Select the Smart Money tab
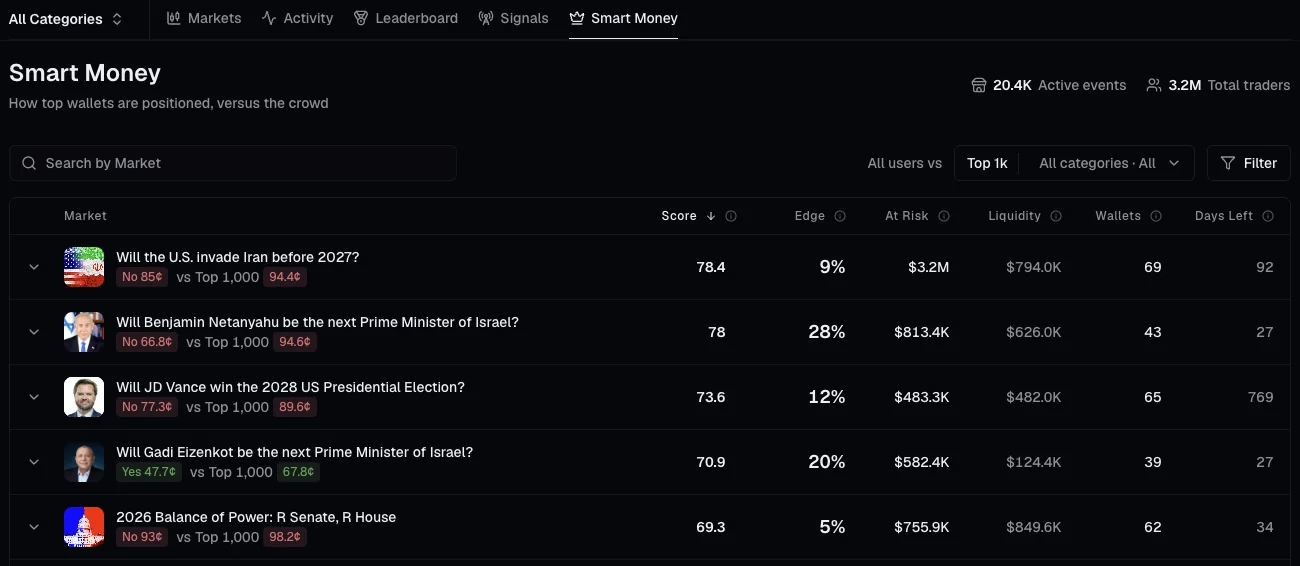Screen dimensions: 1300x566 [623, 18]
